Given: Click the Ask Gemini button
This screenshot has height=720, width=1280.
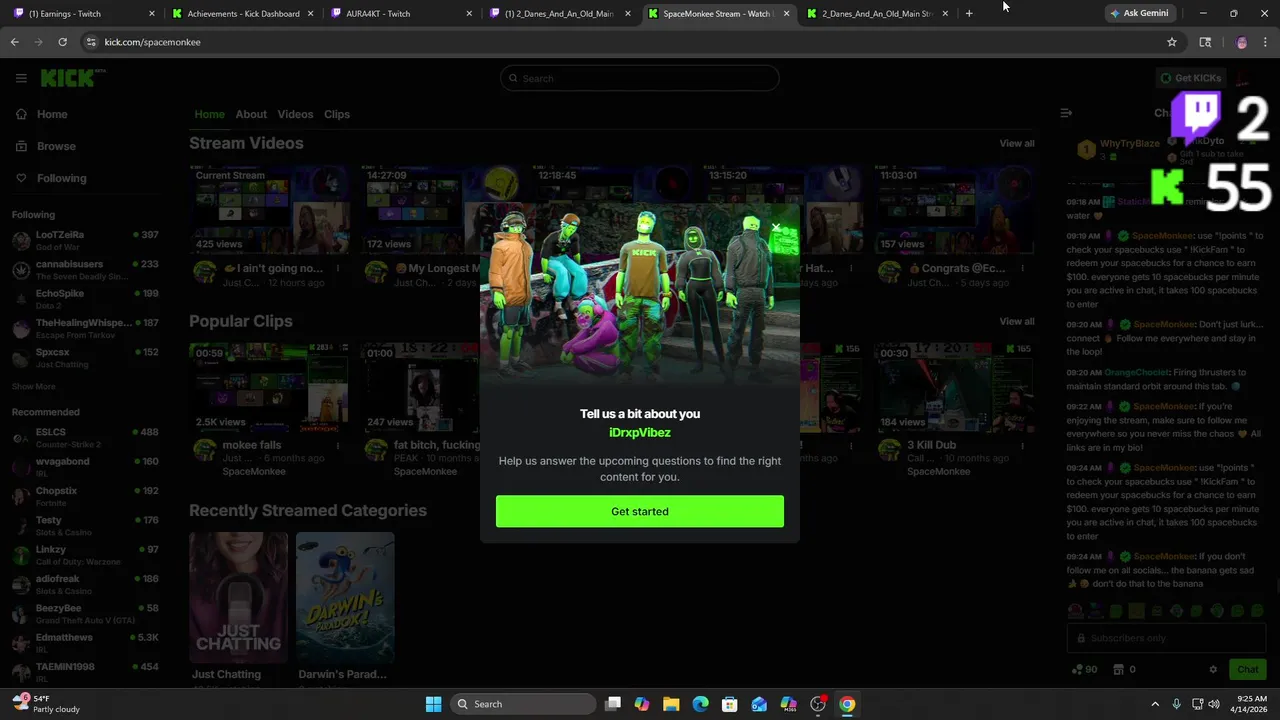Looking at the screenshot, I should tap(1139, 13).
